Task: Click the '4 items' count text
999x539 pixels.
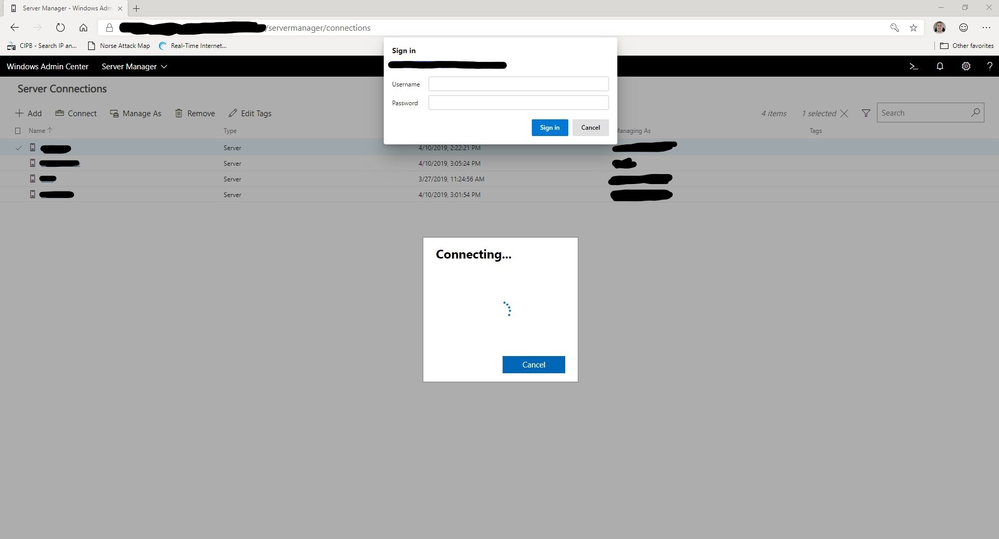Action: coord(774,113)
